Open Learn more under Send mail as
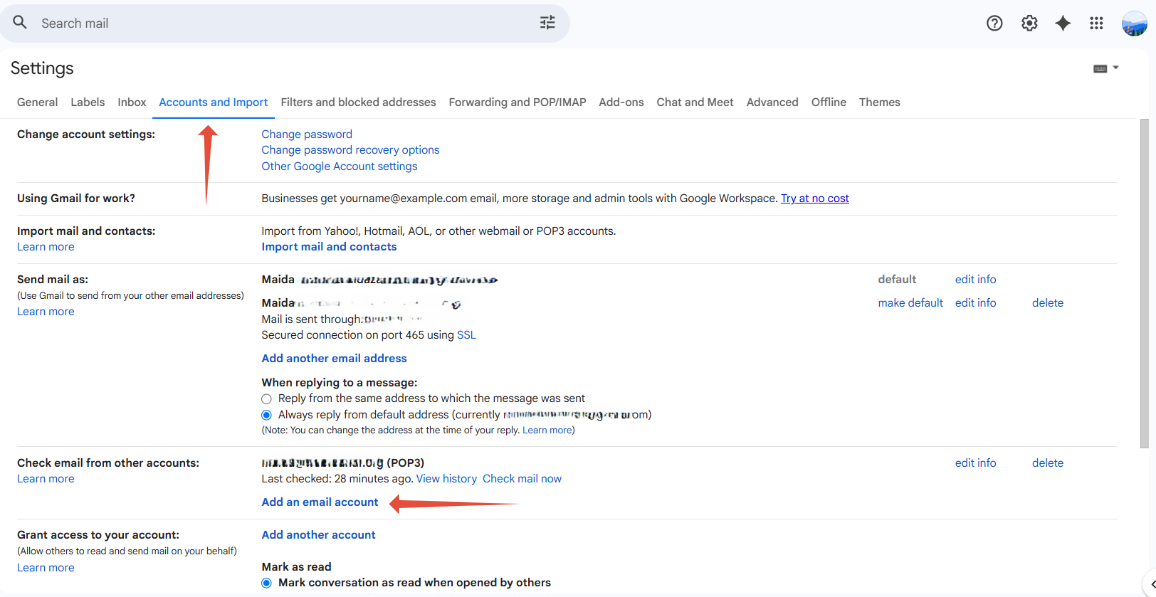This screenshot has width=1156, height=597. coord(46,312)
